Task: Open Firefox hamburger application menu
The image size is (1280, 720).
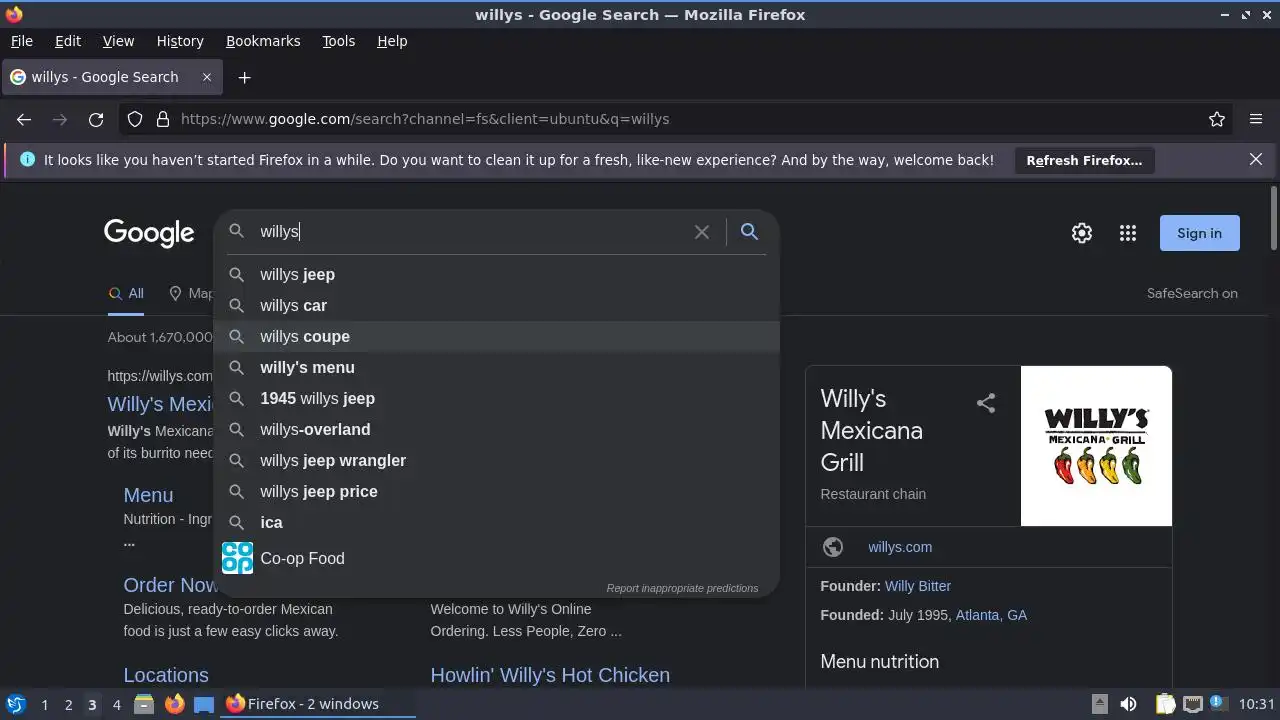Action: pos(1256,119)
